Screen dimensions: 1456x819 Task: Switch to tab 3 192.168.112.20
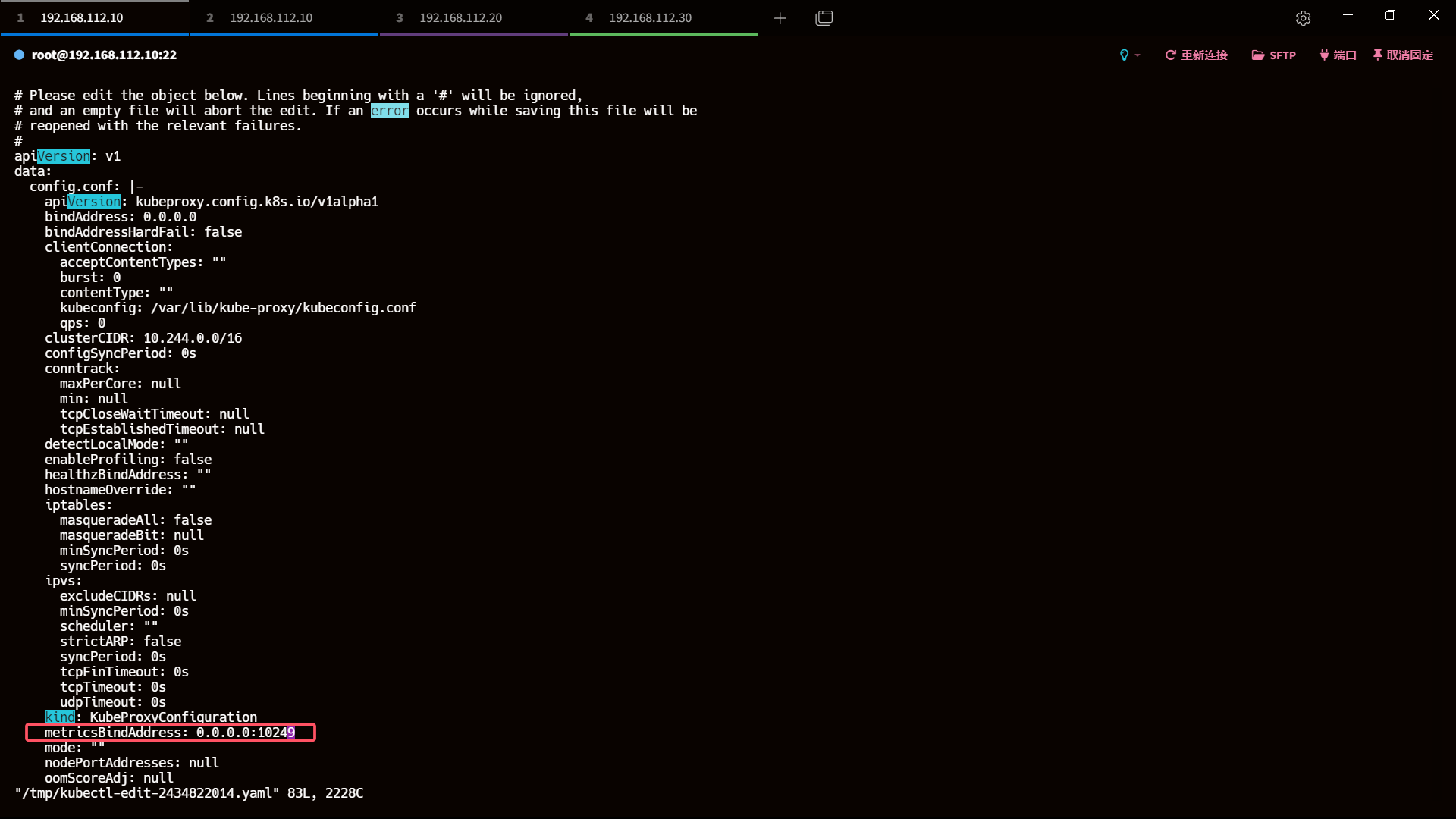tap(460, 18)
